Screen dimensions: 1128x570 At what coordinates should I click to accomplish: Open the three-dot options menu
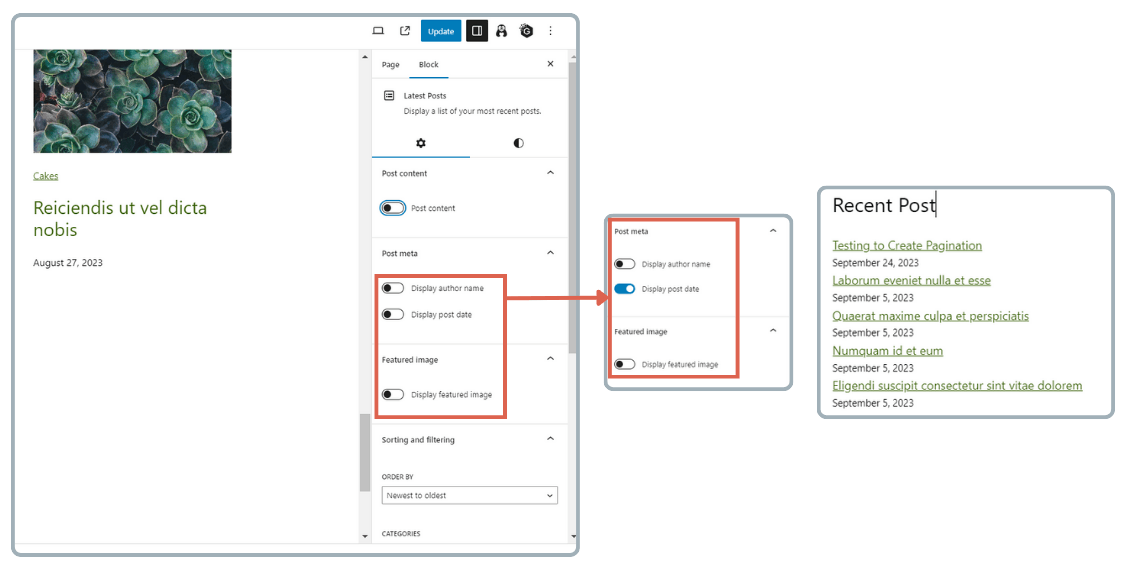click(550, 31)
